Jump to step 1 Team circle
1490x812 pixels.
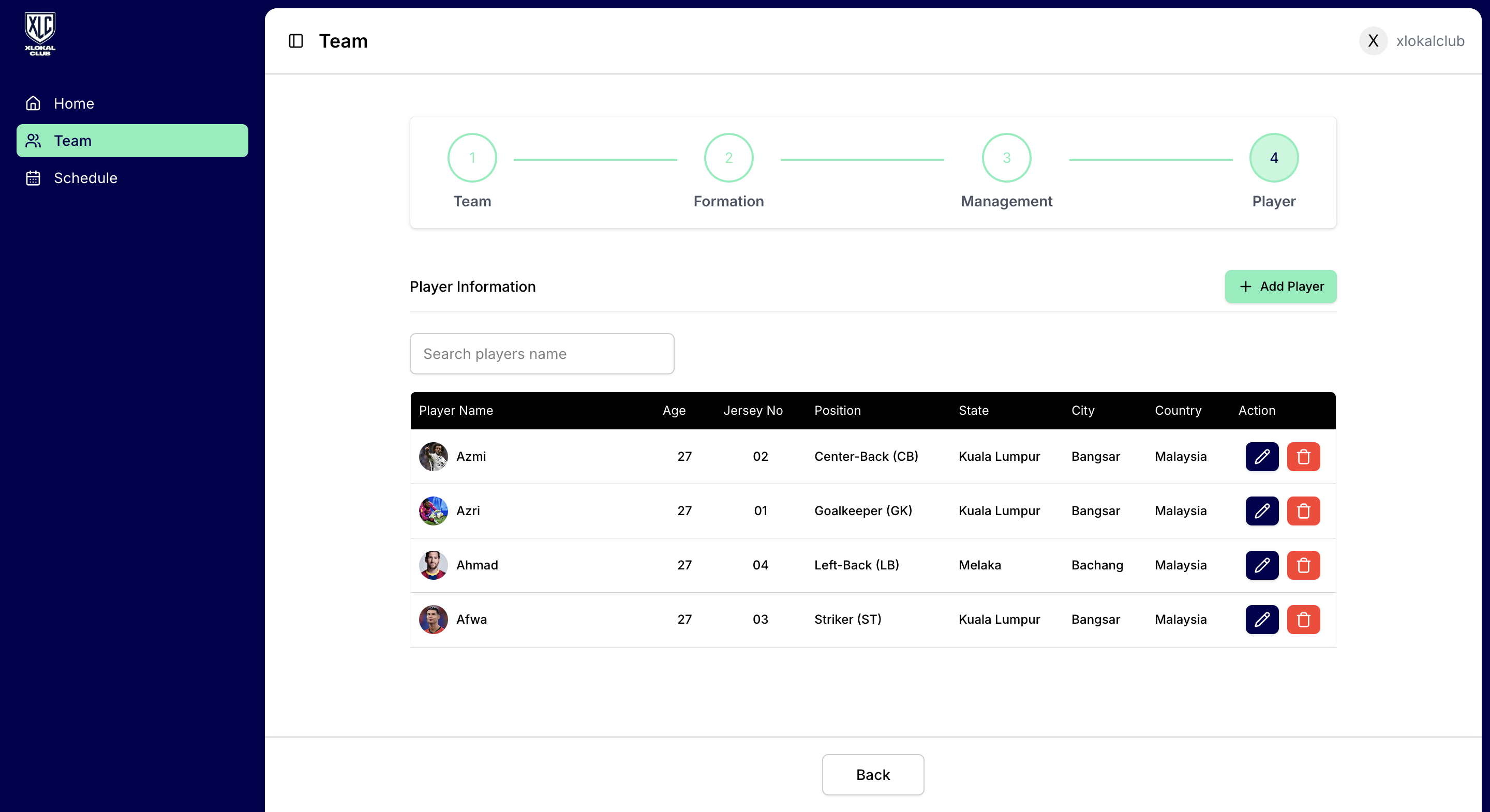click(472, 158)
